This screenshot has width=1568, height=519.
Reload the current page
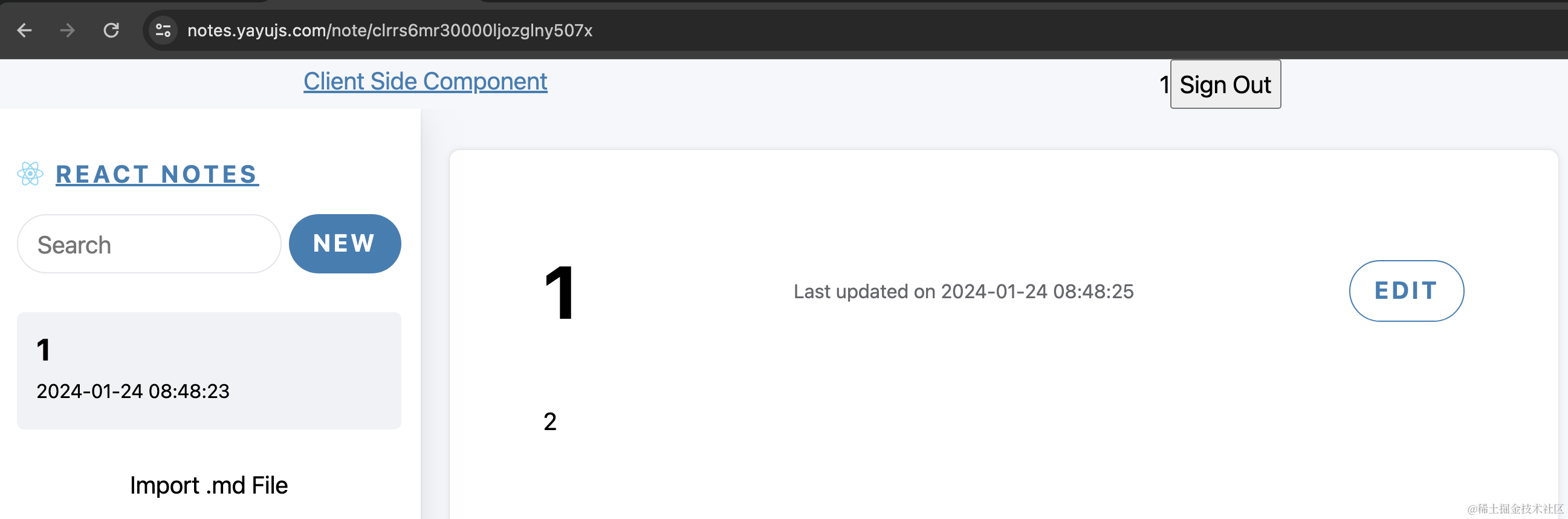pos(111,30)
